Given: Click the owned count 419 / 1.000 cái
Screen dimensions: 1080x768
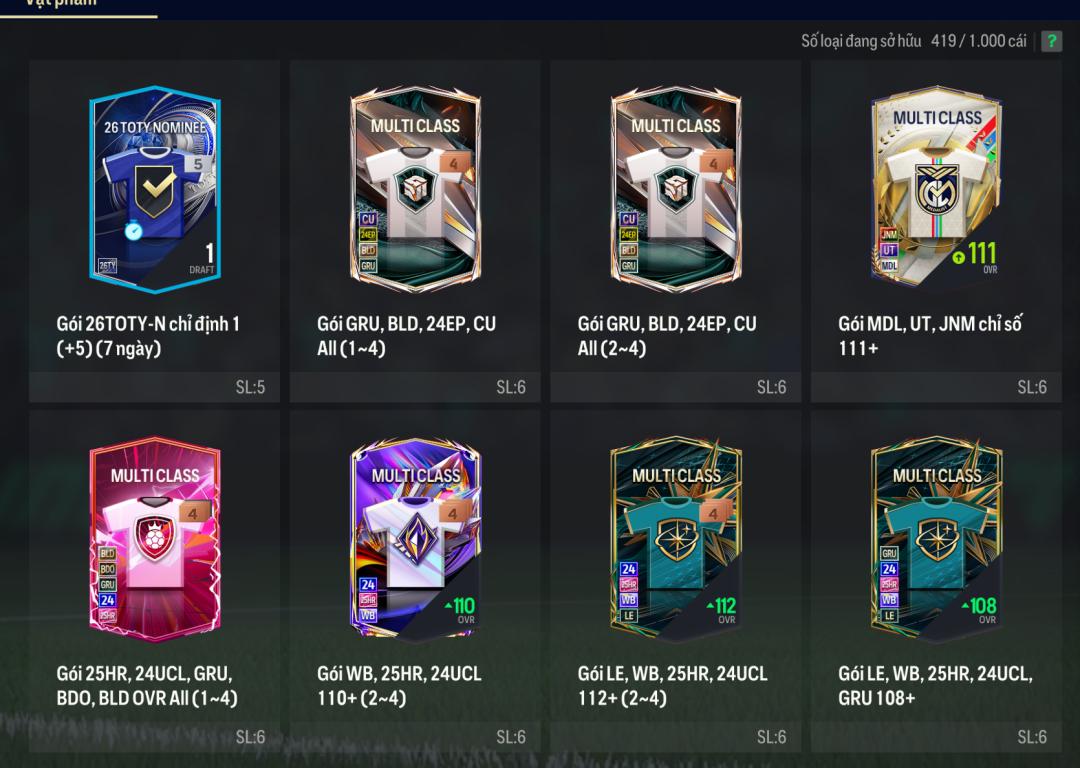Looking at the screenshot, I should click(979, 41).
